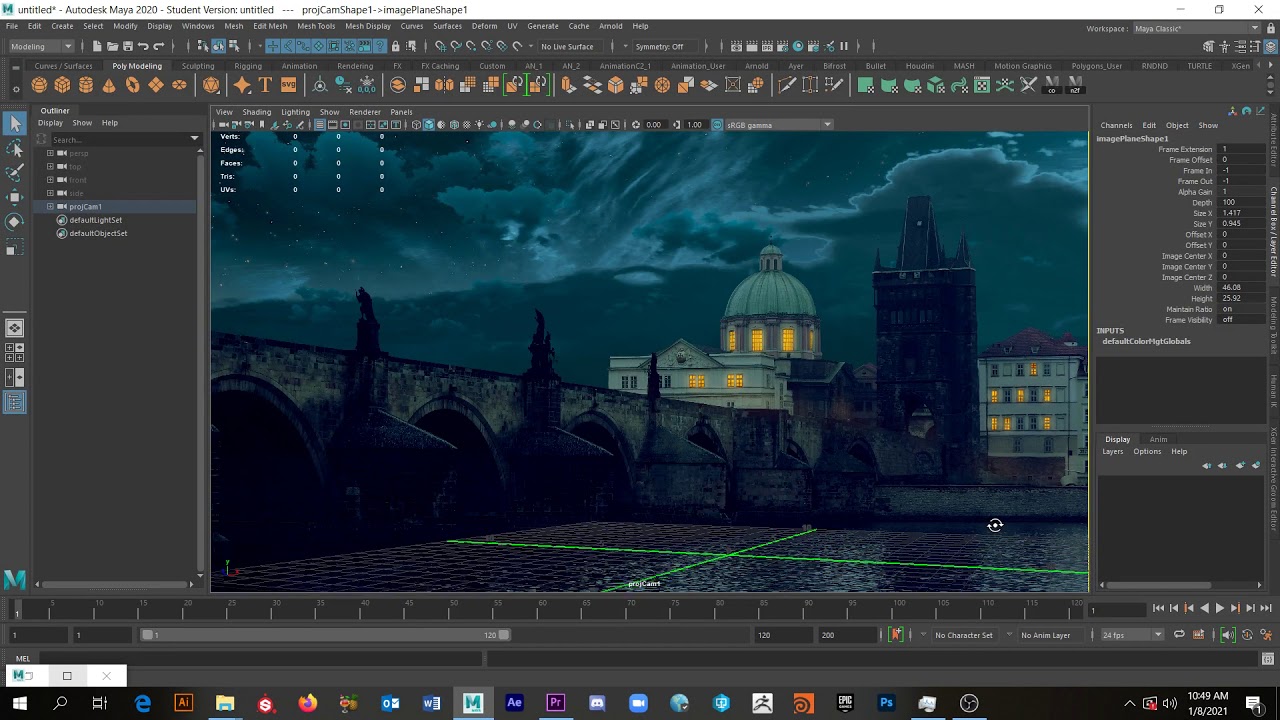Open the sRGB gamma view transform dropdown
Screen dimensions: 1280x720
click(x=777, y=125)
